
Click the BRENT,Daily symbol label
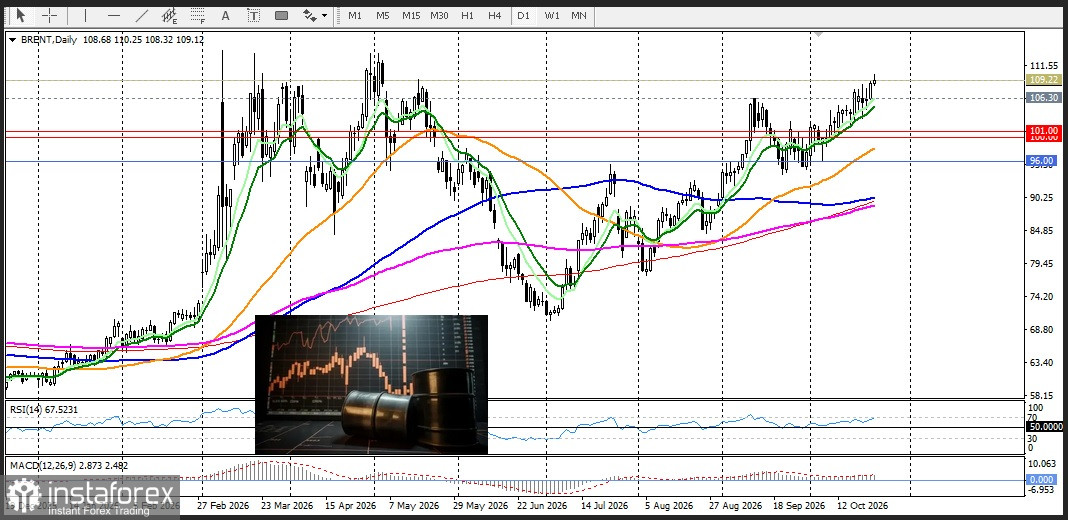[x=49, y=40]
